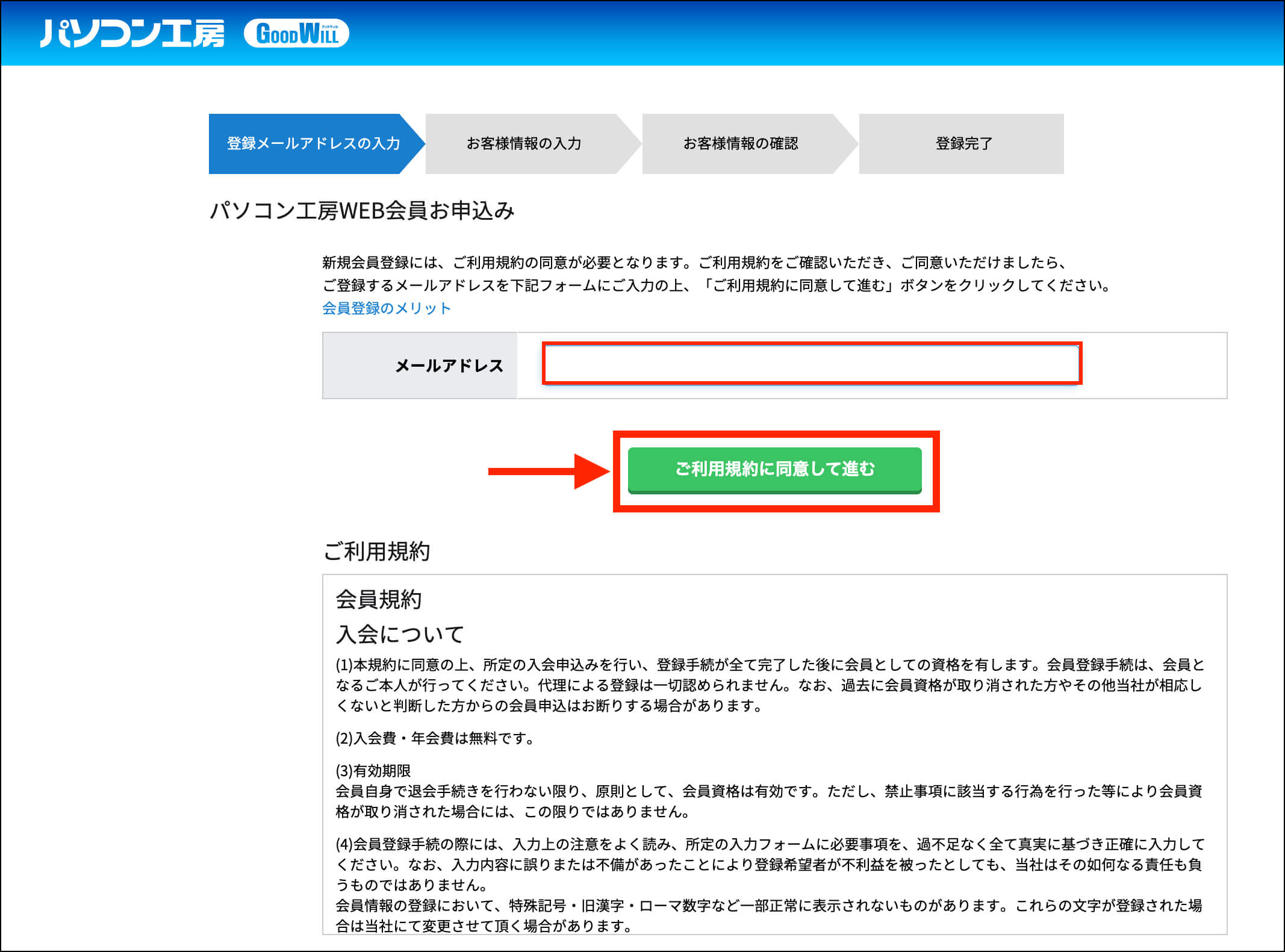Screen dimensions: 1285x952
Task: Click the 会員規約 heading in terms box
Action: pos(379,599)
